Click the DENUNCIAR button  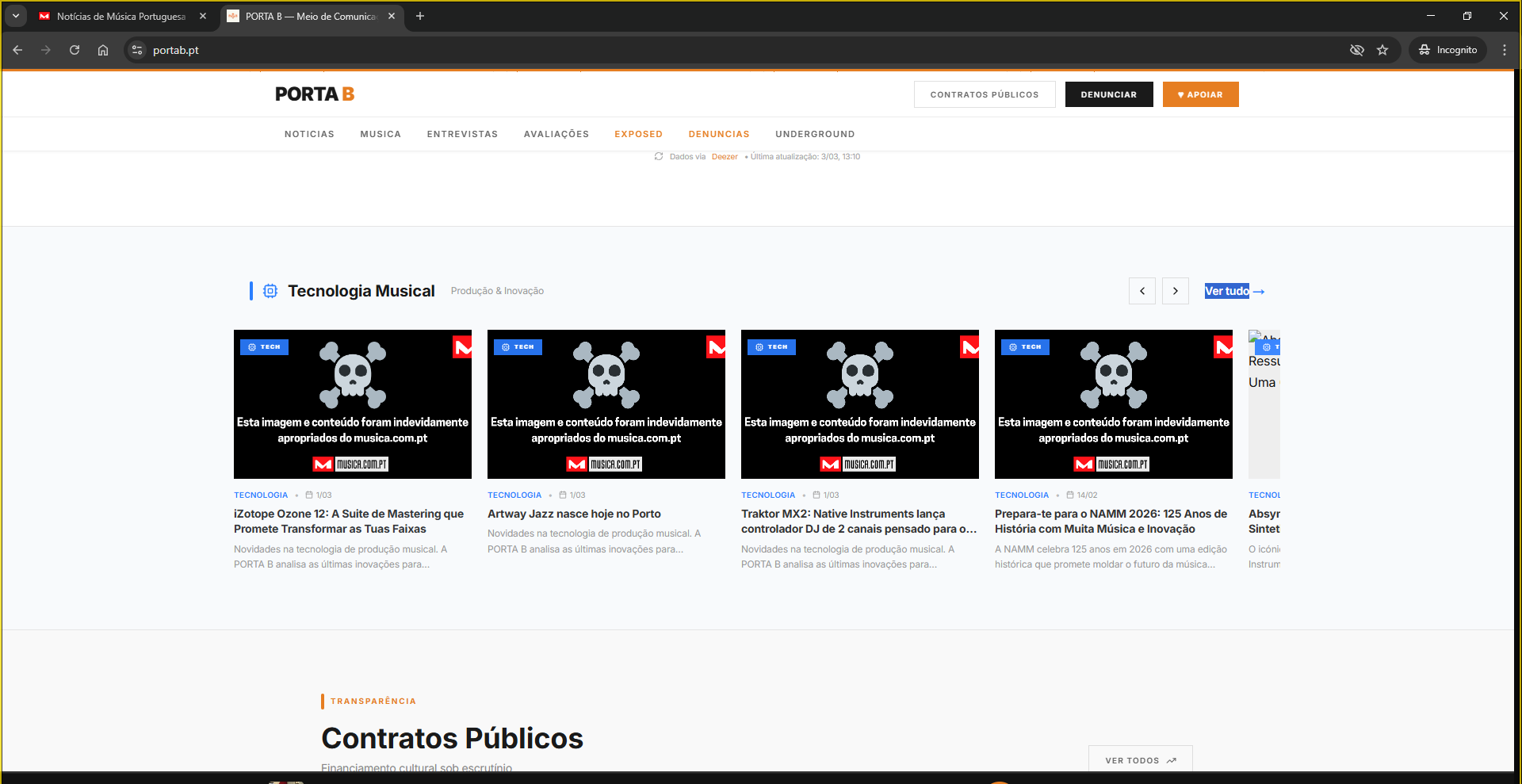coord(1108,94)
